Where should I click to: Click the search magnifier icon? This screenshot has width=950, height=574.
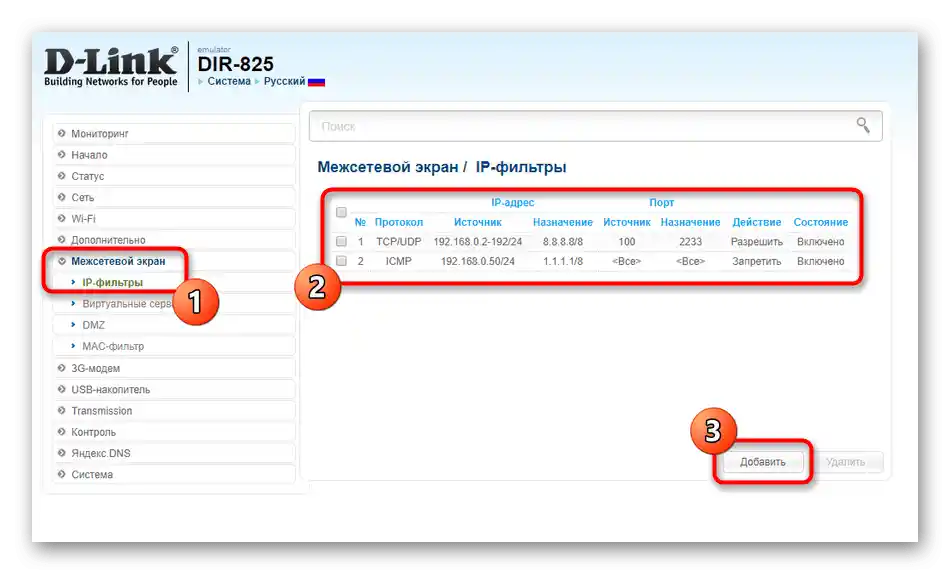click(x=863, y=125)
